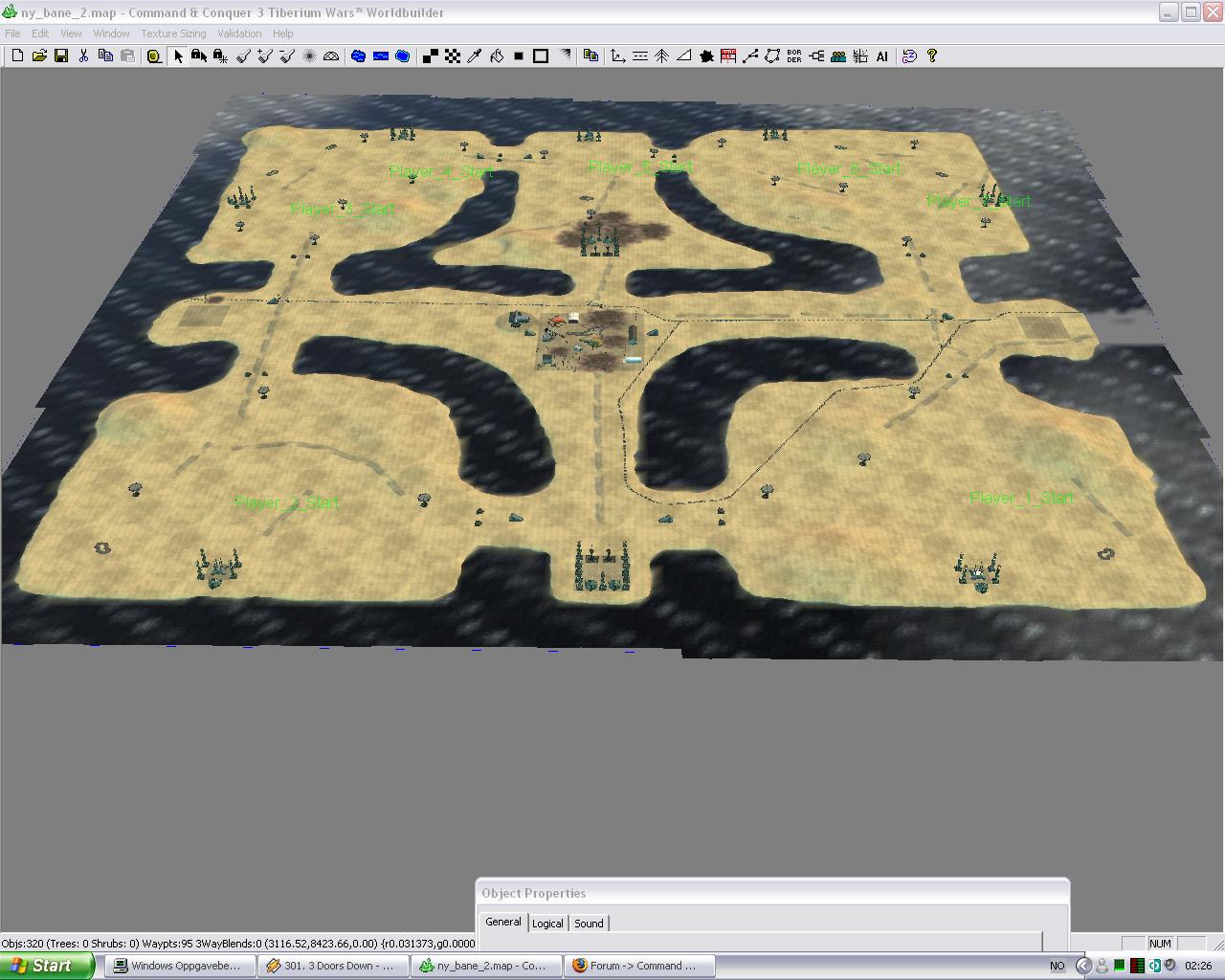Screen dimensions: 1225x980
Task: Select the blue ocean polygon tool
Action: click(402, 56)
